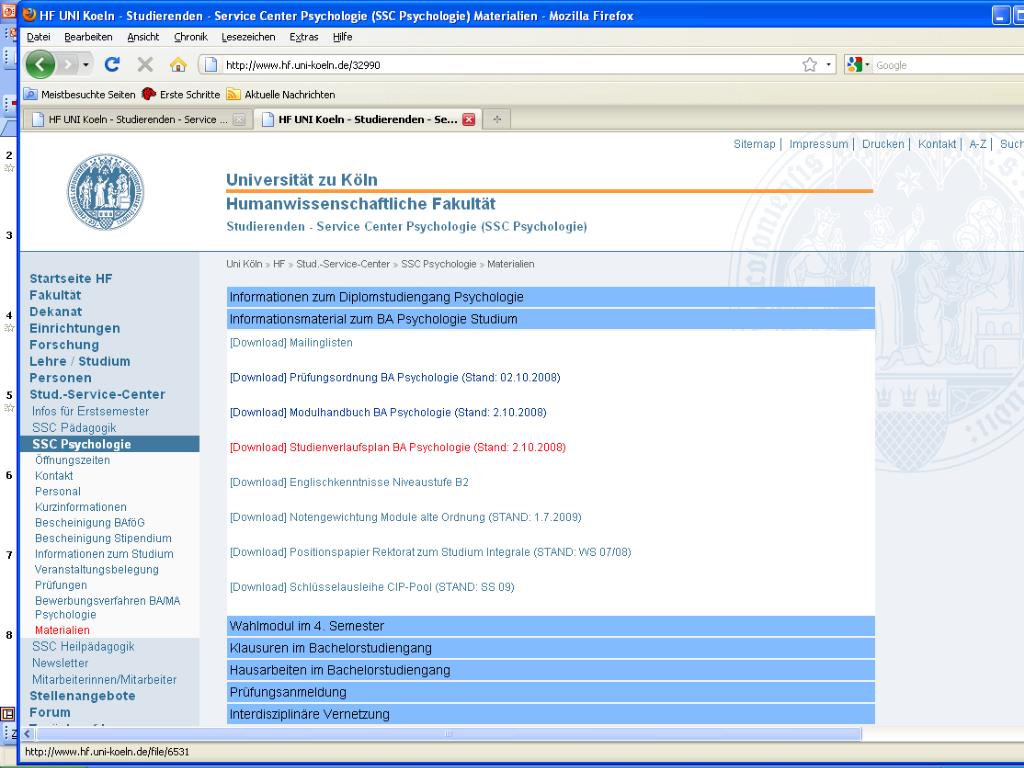Open SSC Pädagogik in sidebar
Image resolution: width=1024 pixels, height=768 pixels.
point(74,428)
